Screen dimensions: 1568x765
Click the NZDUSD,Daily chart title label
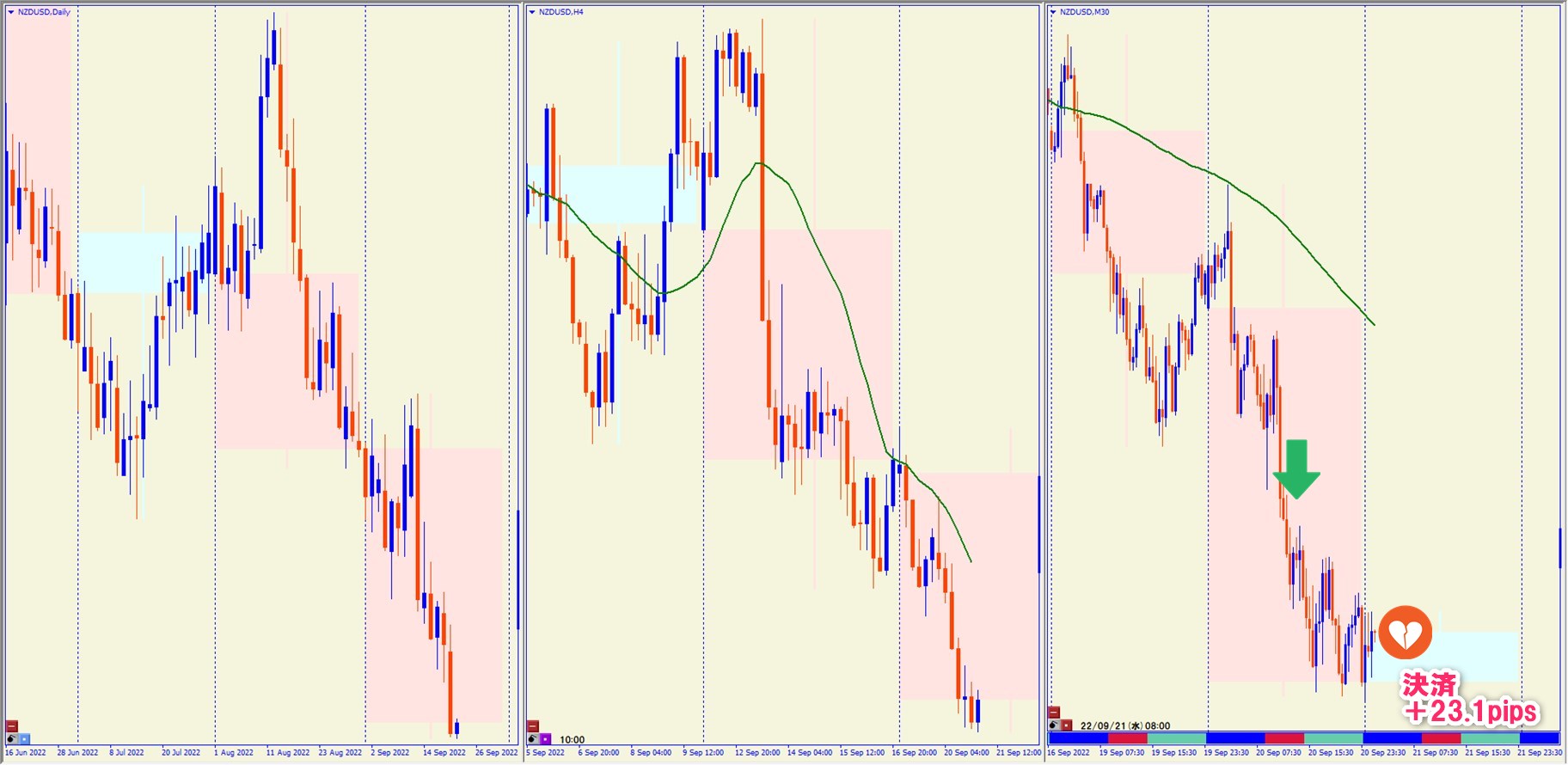click(x=44, y=12)
